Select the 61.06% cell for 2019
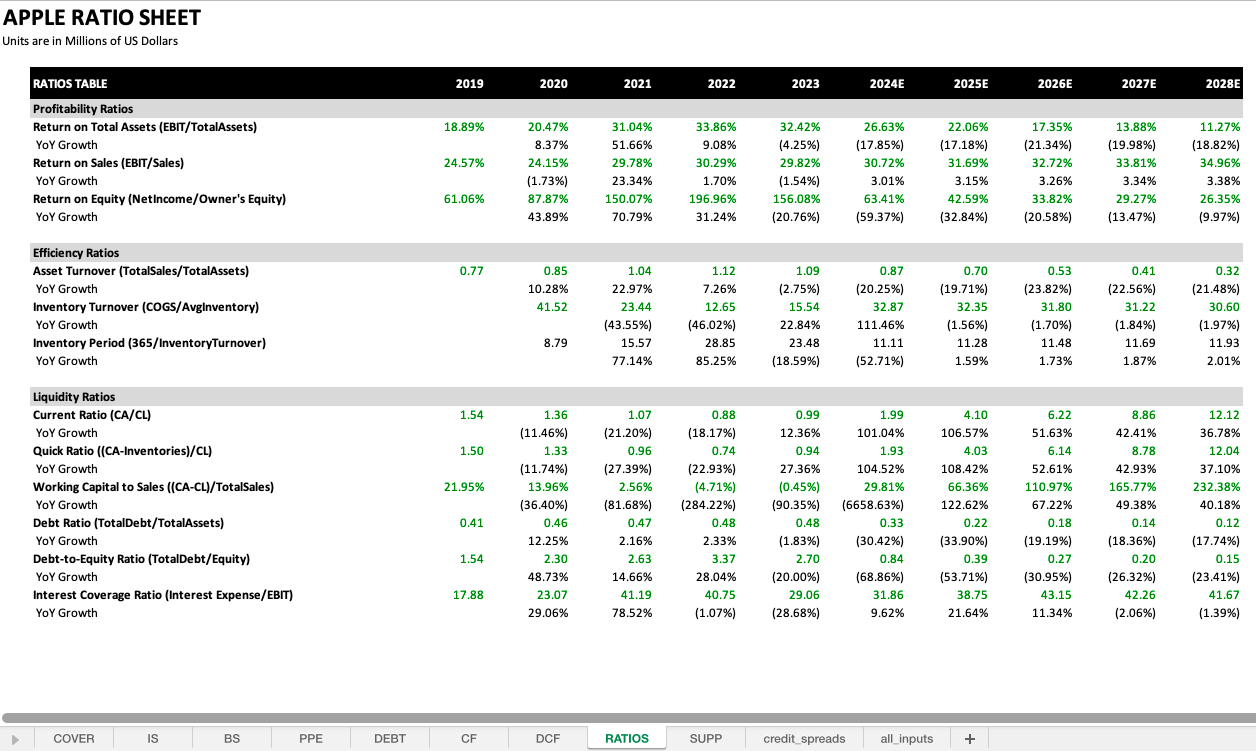This screenshot has width=1256, height=751. pyautogui.click(x=464, y=199)
